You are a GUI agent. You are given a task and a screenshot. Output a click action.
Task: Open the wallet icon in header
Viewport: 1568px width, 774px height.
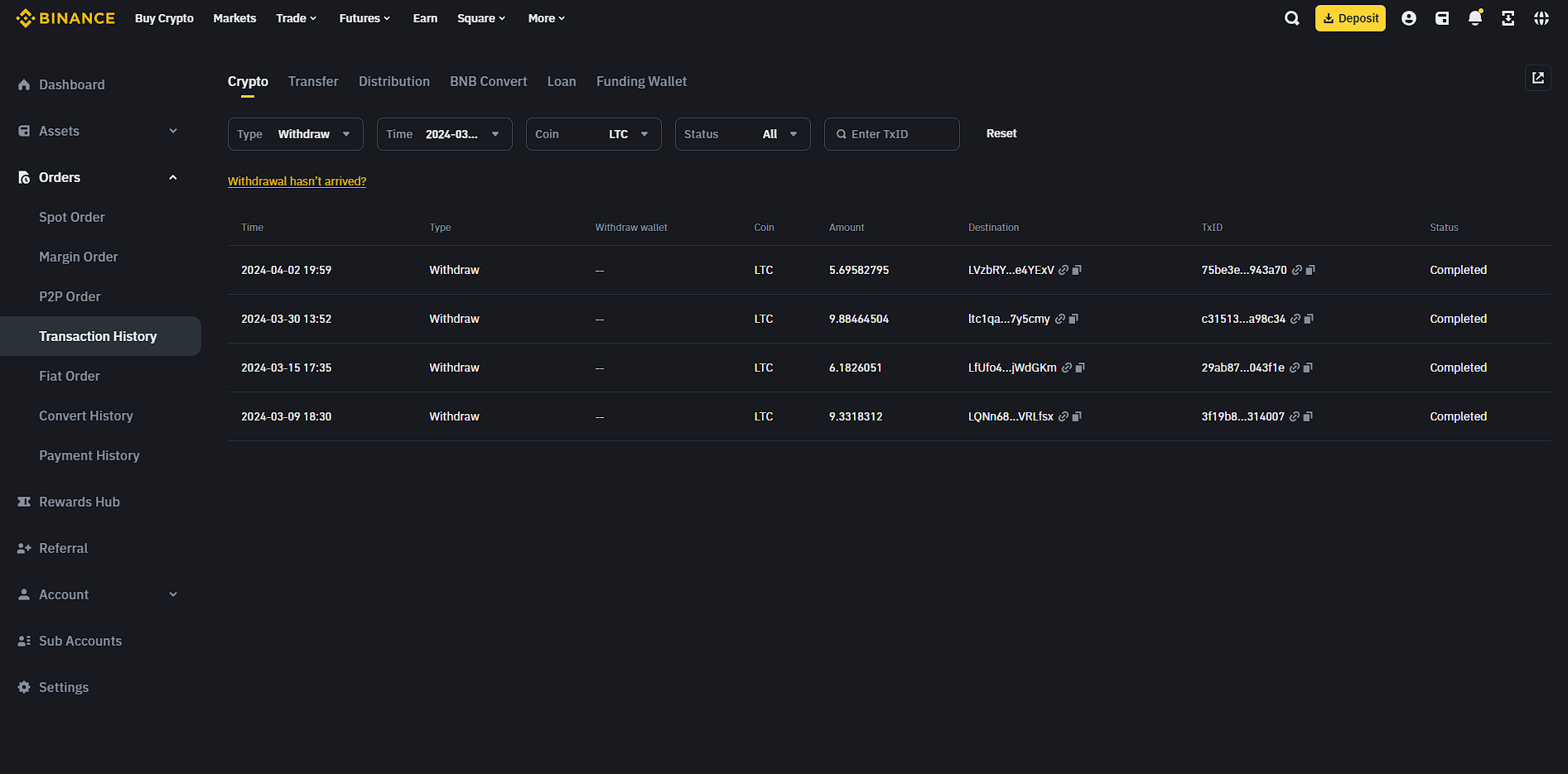1442,18
